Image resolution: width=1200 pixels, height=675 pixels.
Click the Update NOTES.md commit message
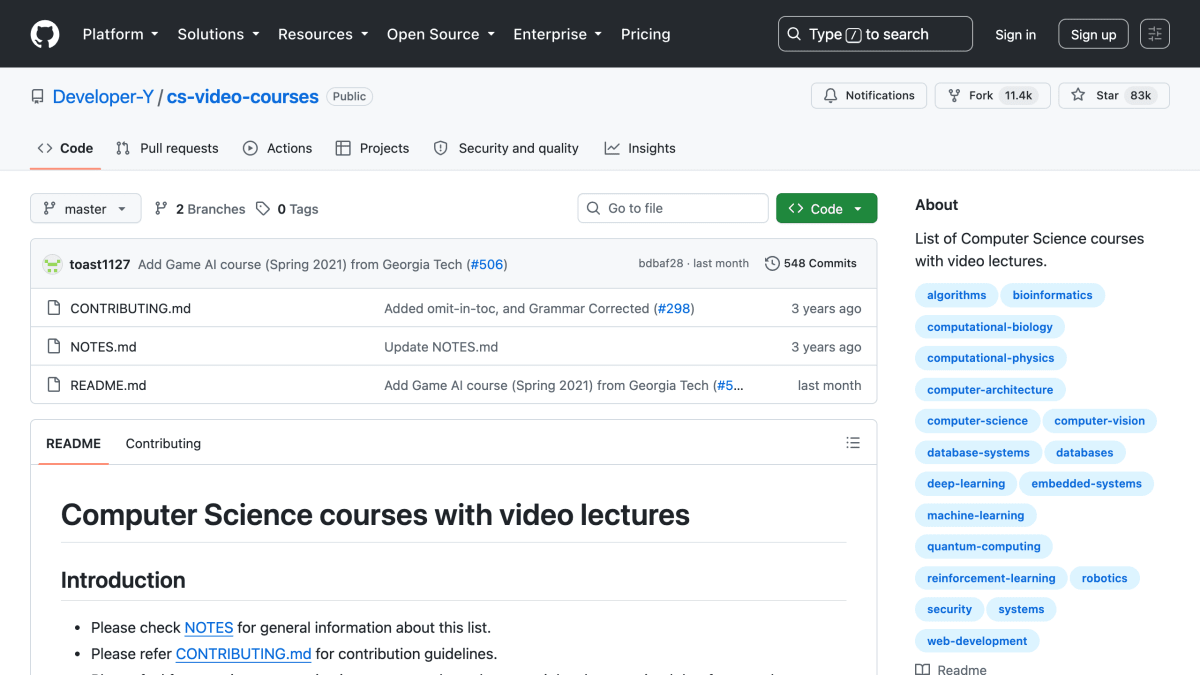[441, 347]
